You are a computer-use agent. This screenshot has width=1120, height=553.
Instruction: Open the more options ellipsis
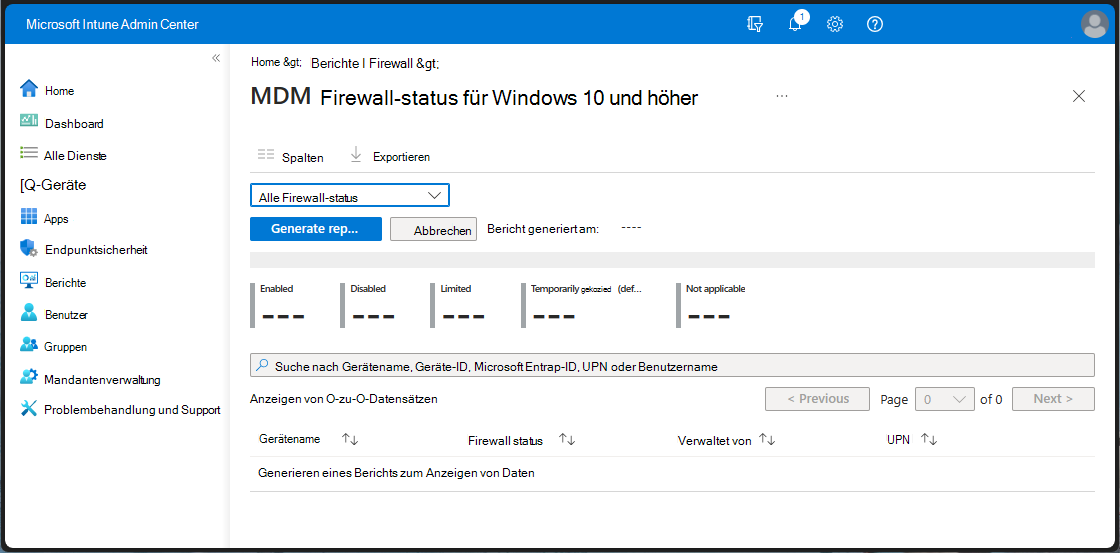pos(781,96)
